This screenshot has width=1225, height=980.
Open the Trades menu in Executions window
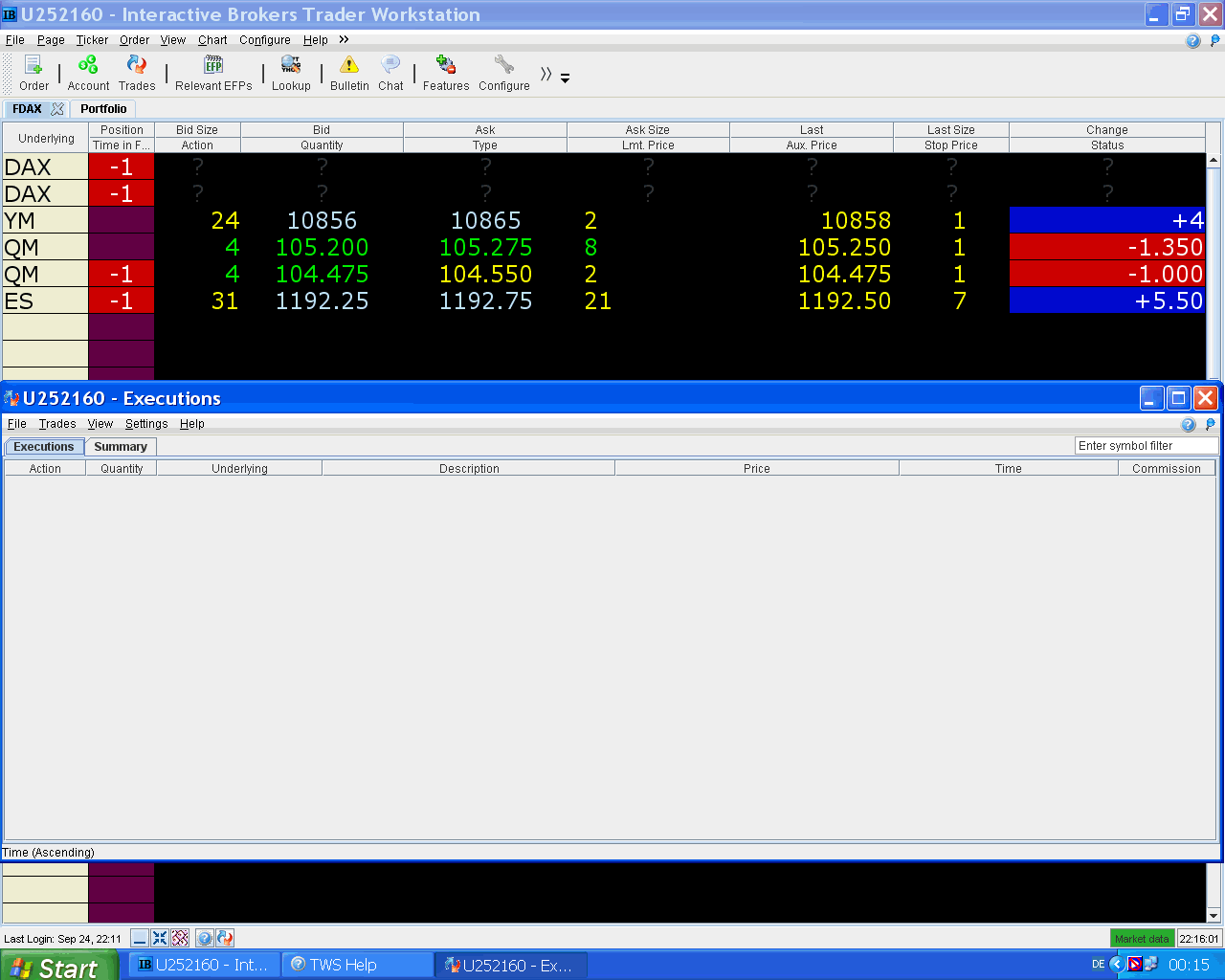point(57,424)
